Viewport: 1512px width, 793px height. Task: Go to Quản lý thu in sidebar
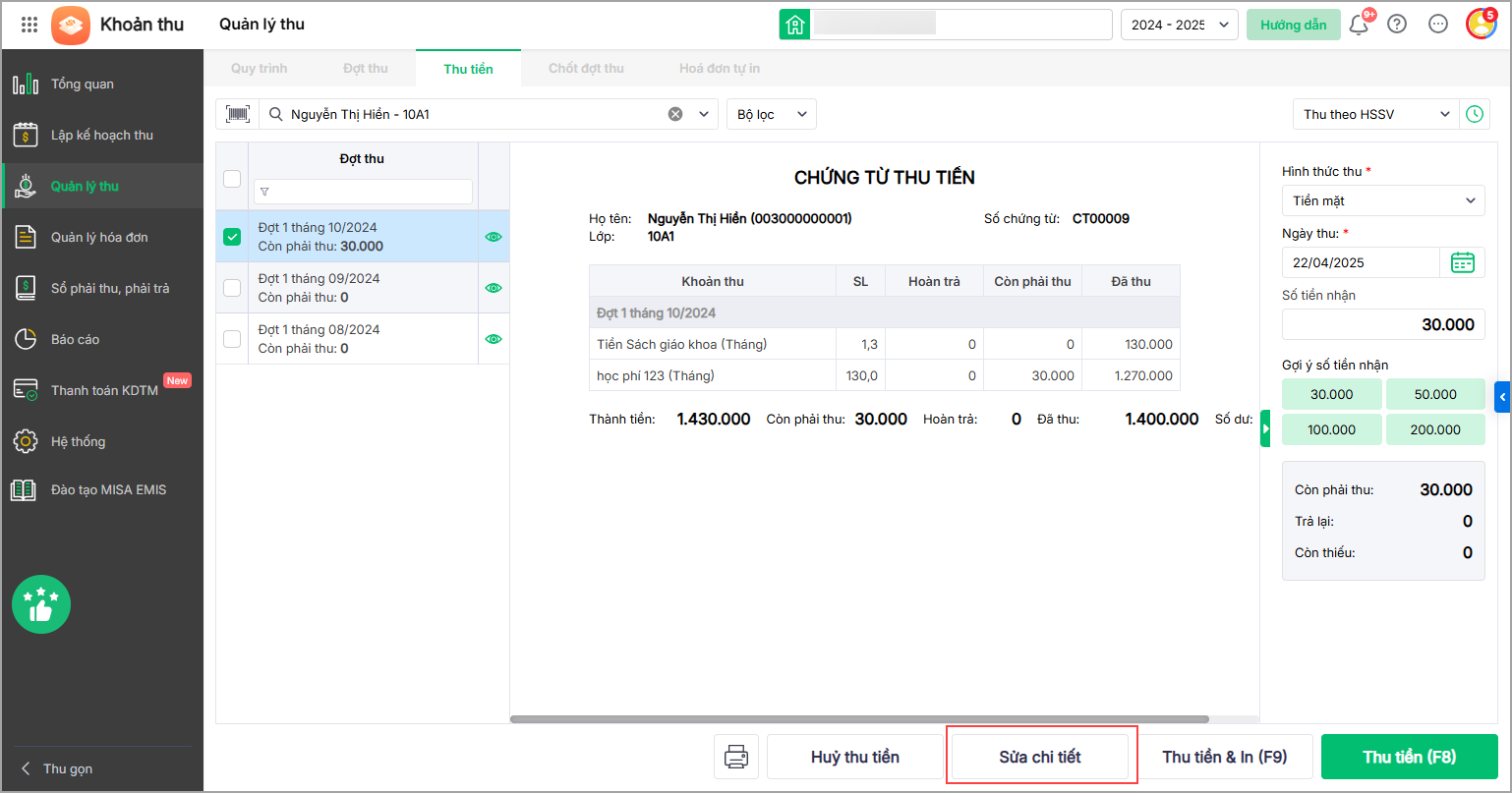(102, 186)
